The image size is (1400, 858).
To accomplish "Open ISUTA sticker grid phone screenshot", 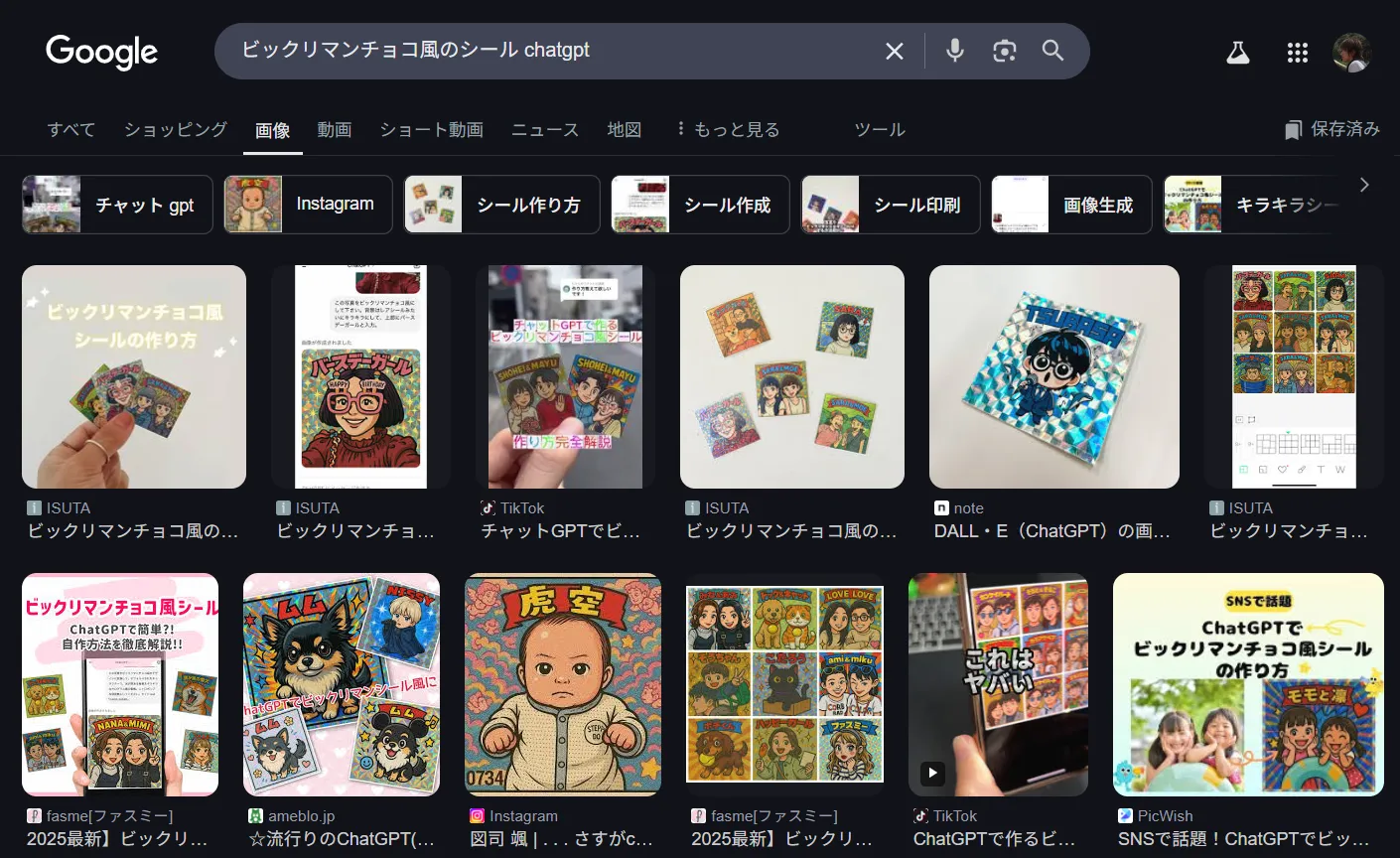I will [1294, 376].
